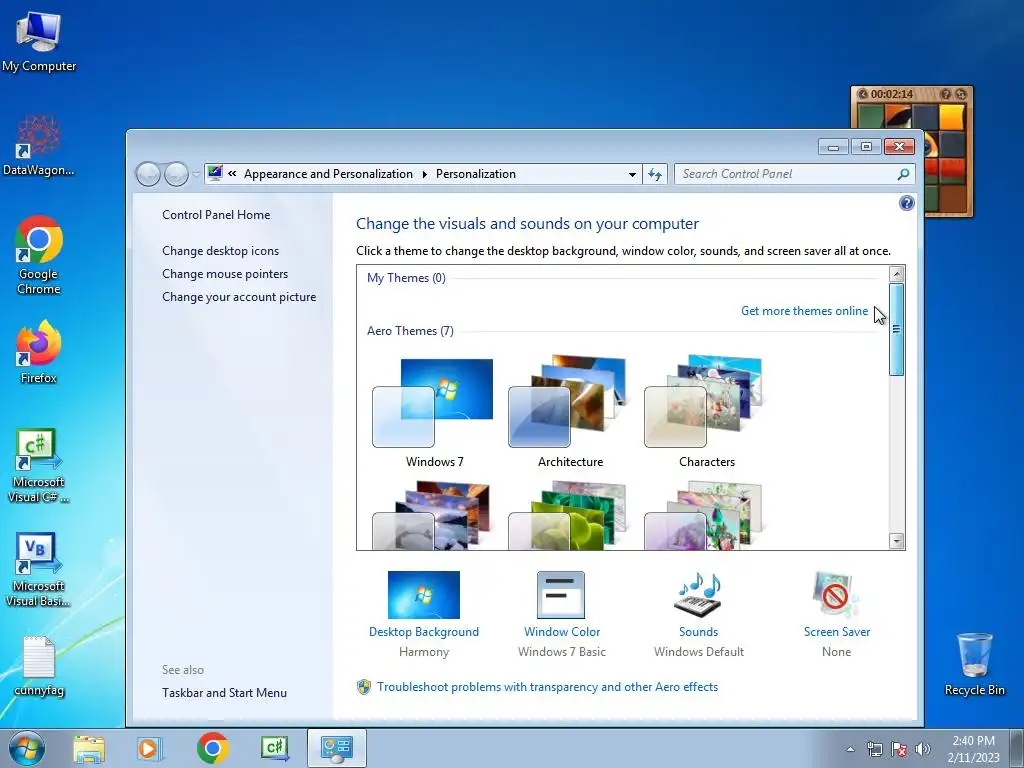Select the Architecture theme
The image size is (1024, 768).
[x=570, y=413]
